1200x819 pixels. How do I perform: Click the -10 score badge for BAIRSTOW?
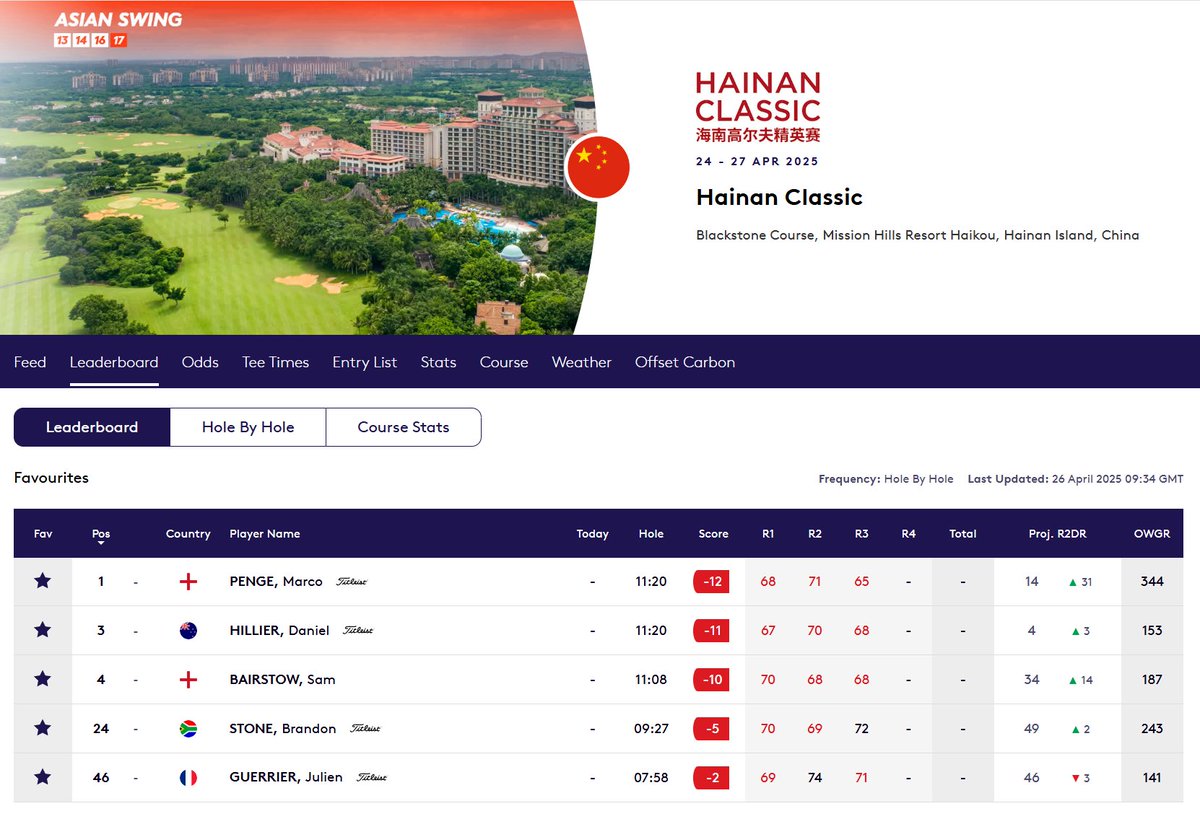(x=712, y=679)
